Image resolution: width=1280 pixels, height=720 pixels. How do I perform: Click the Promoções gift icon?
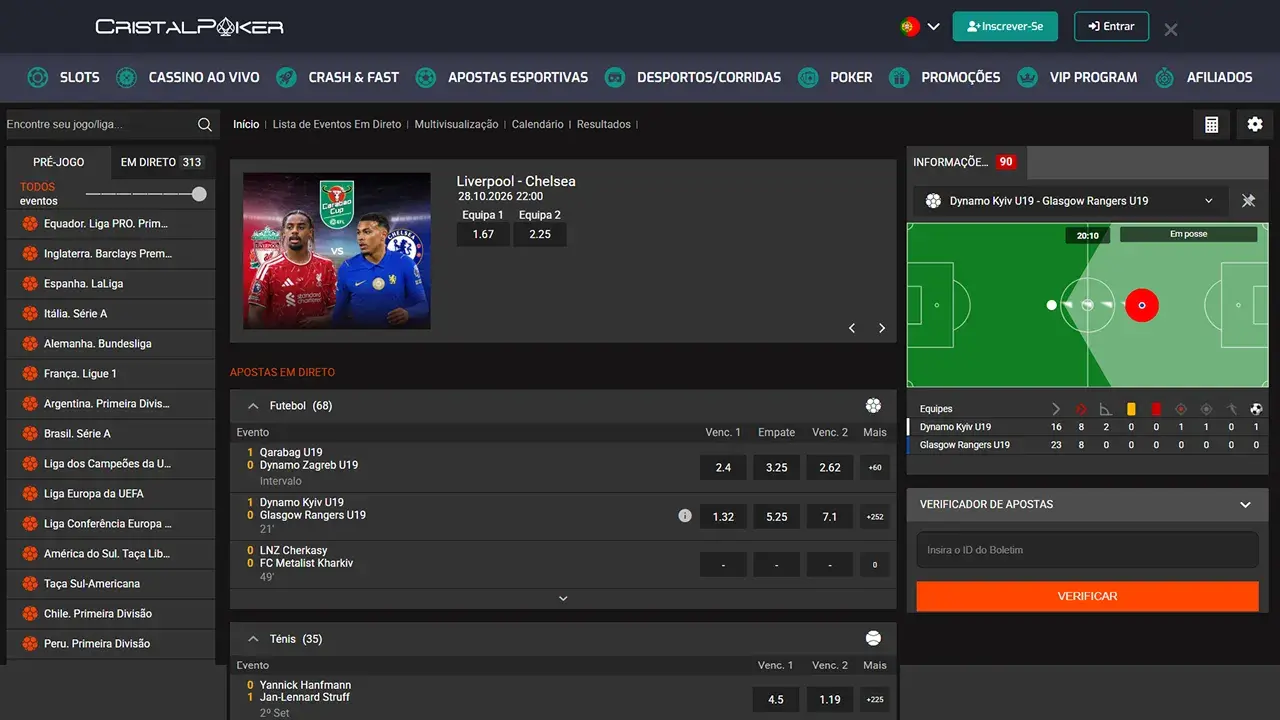pyautogui.click(x=899, y=77)
